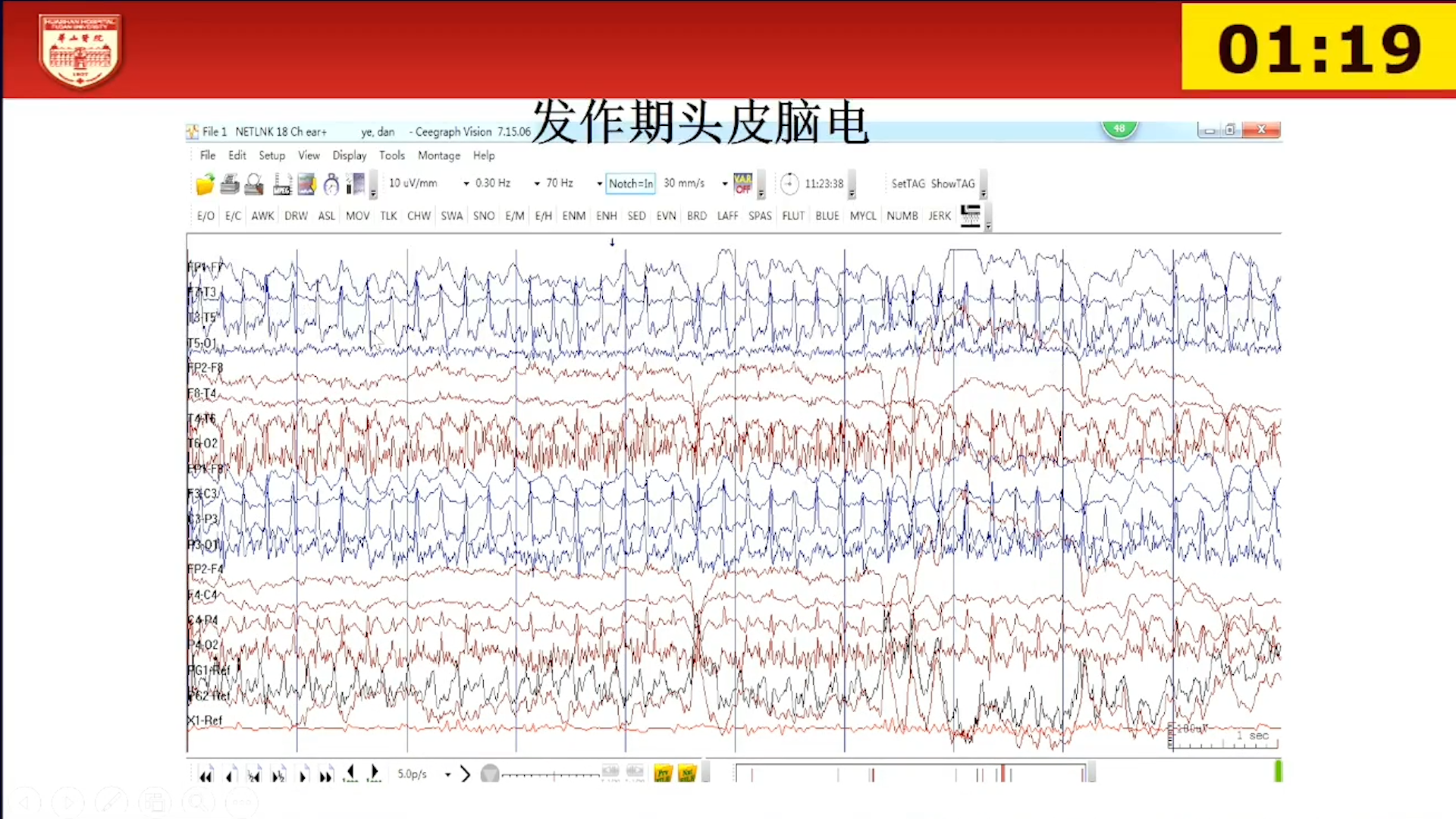
Task: Click red marker in recording timeline bar
Action: [1003, 773]
